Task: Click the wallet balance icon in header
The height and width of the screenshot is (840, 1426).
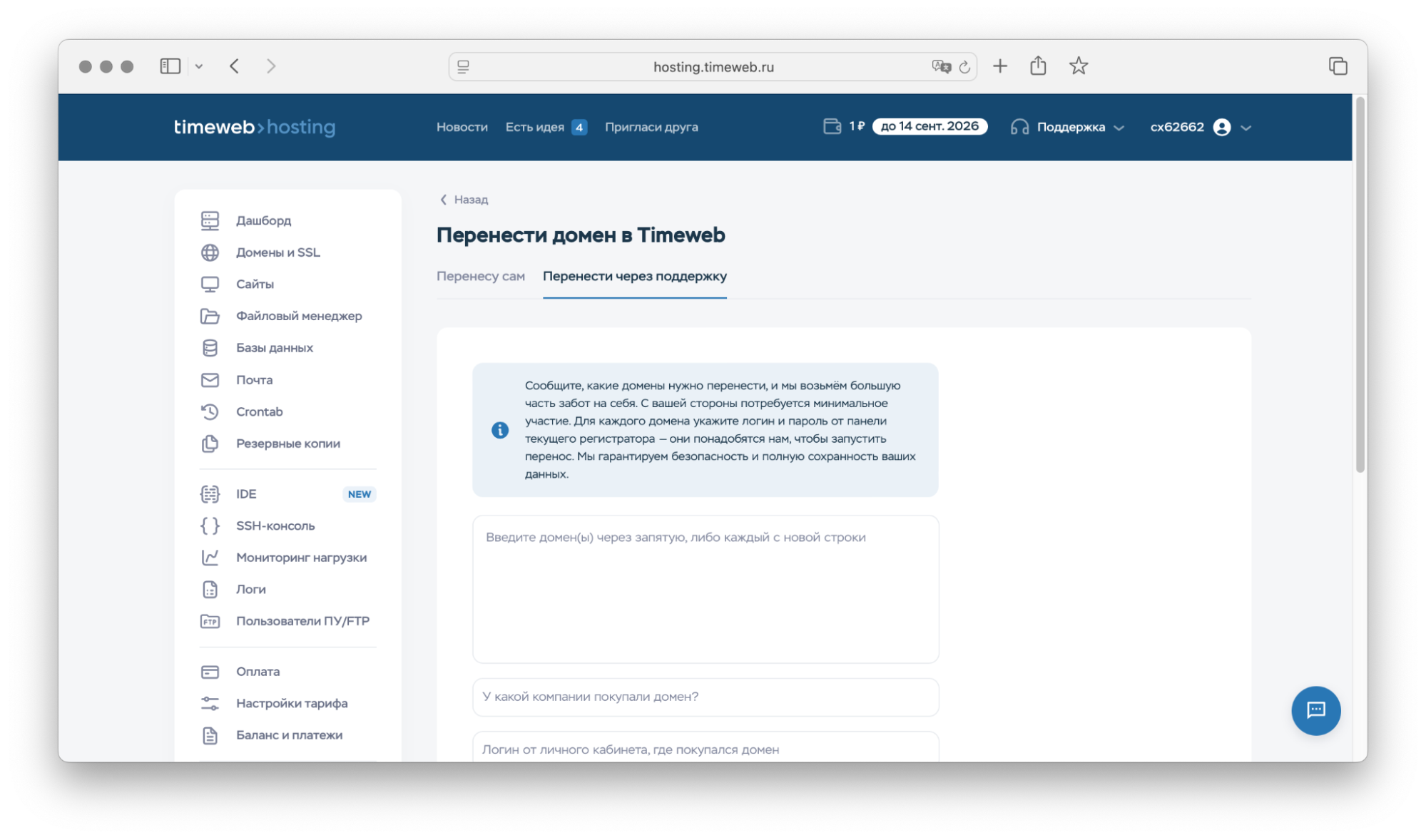Action: point(832,126)
